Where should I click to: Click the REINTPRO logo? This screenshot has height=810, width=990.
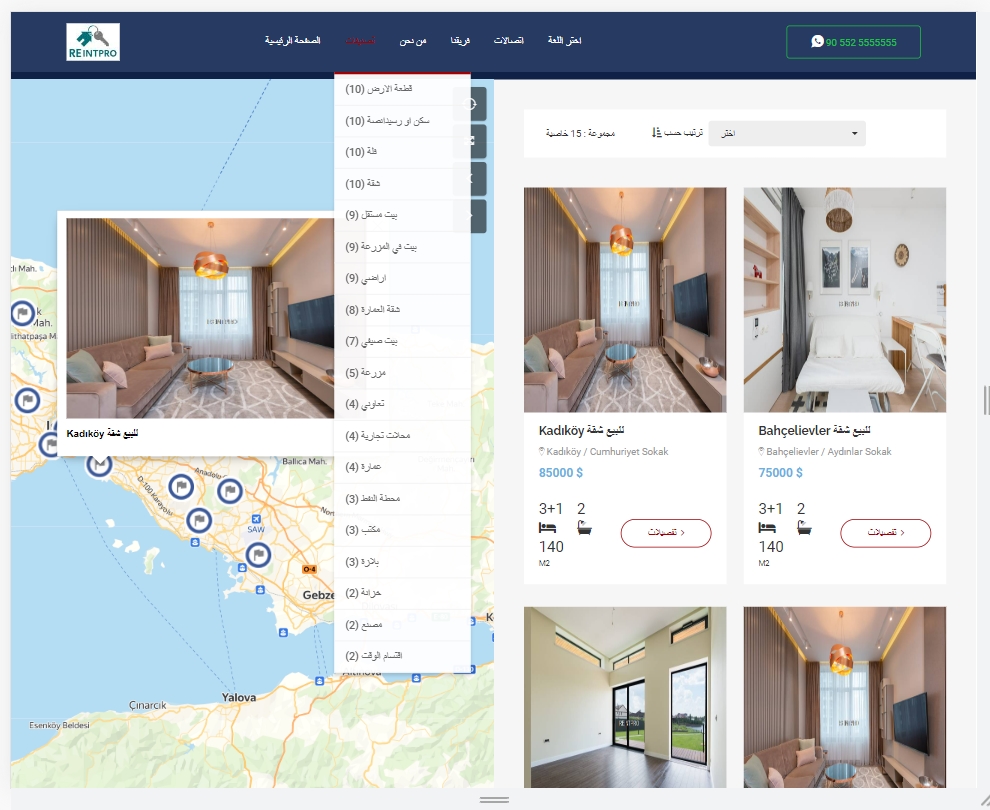pyautogui.click(x=93, y=42)
